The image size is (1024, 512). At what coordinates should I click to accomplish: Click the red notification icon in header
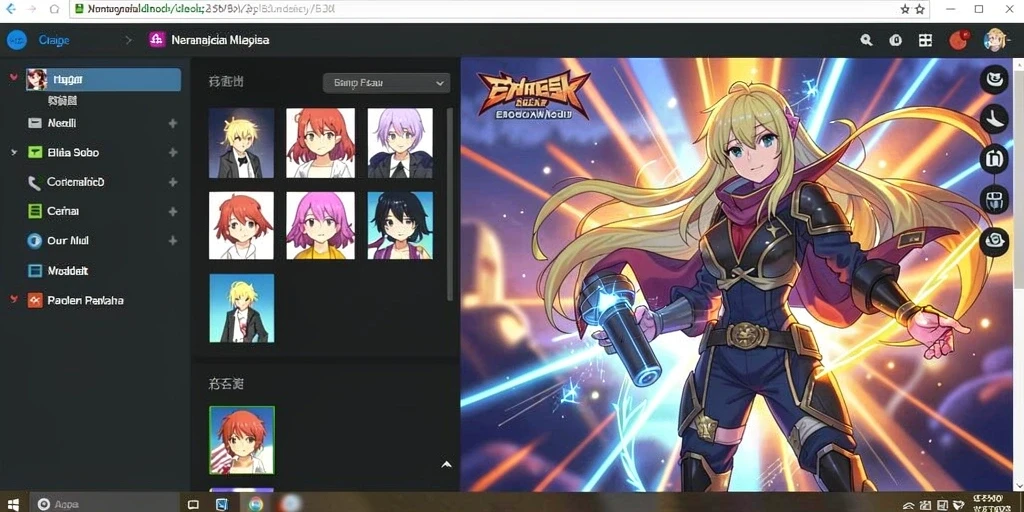click(959, 40)
